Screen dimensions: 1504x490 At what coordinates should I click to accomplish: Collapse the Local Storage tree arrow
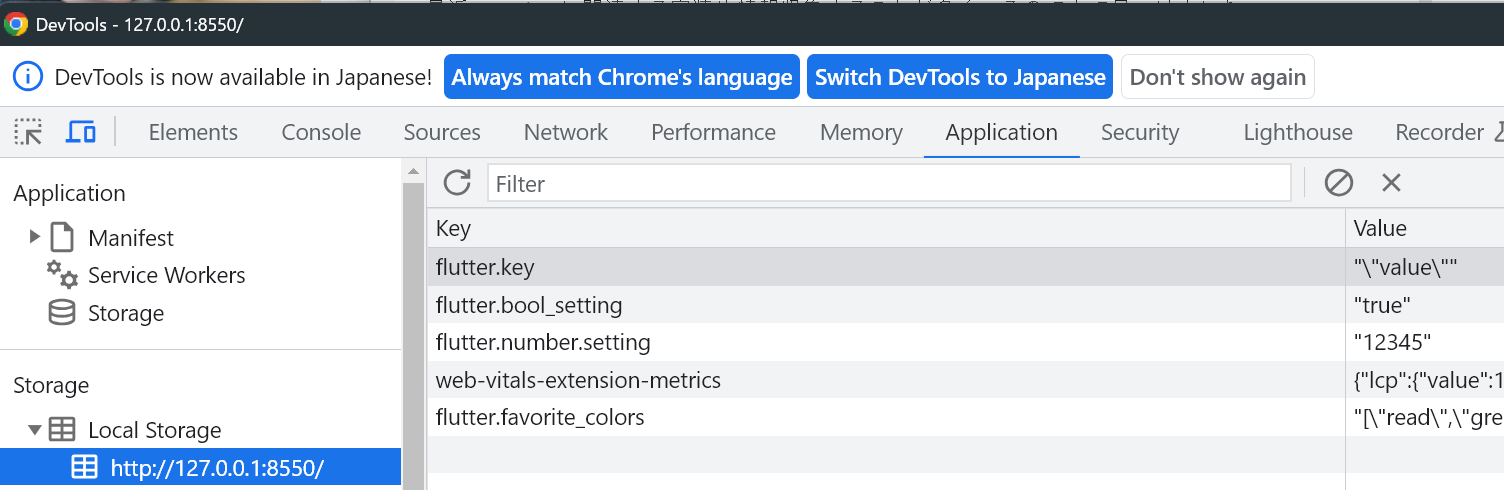[35, 430]
